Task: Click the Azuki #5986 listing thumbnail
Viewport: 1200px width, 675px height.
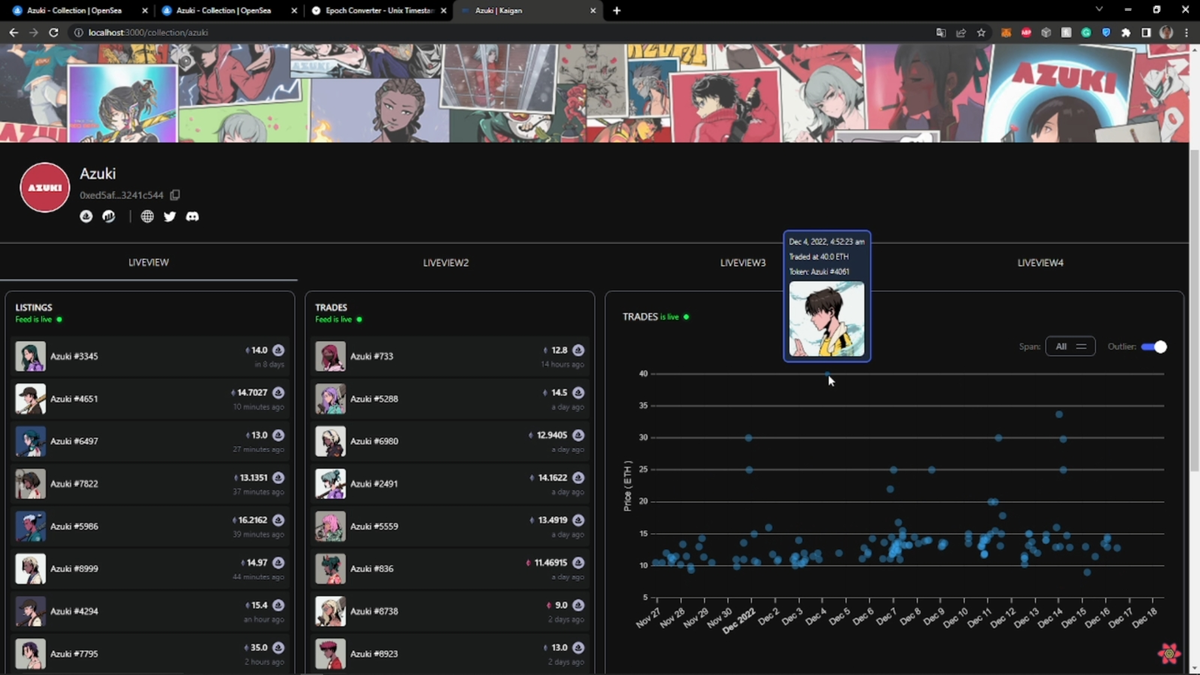Action: click(x=30, y=526)
